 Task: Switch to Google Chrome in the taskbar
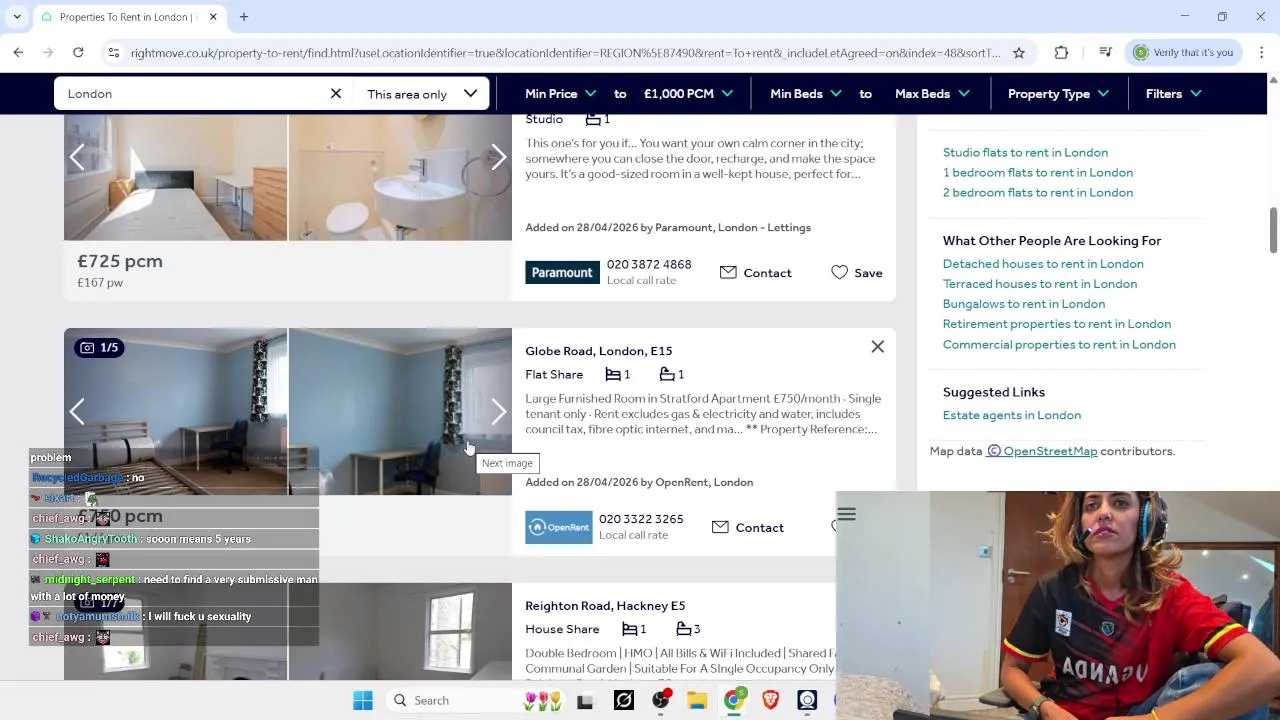[734, 701]
